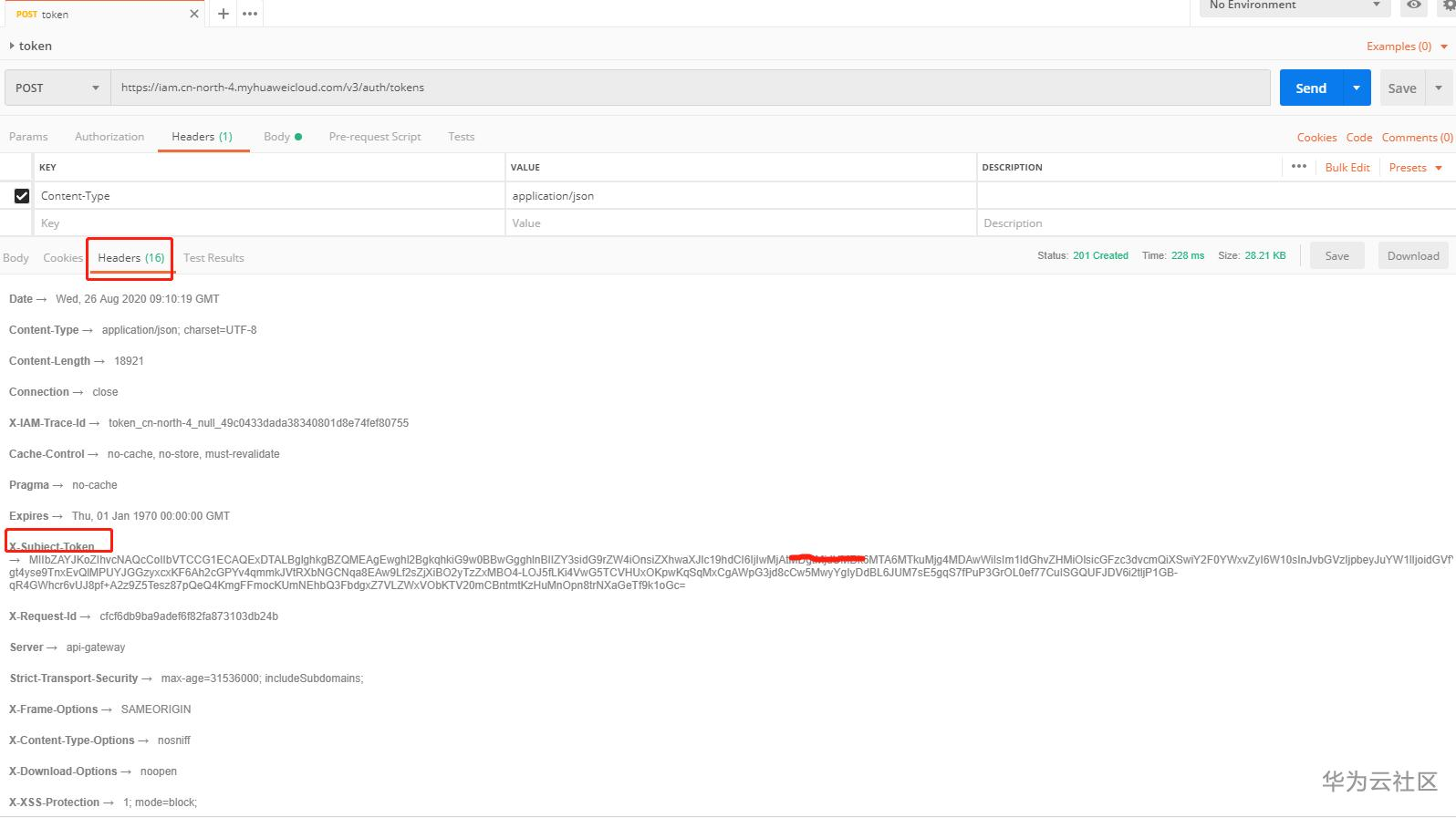This screenshot has width=1456, height=818.
Task: Click the 228 ms response time
Action: (1188, 256)
